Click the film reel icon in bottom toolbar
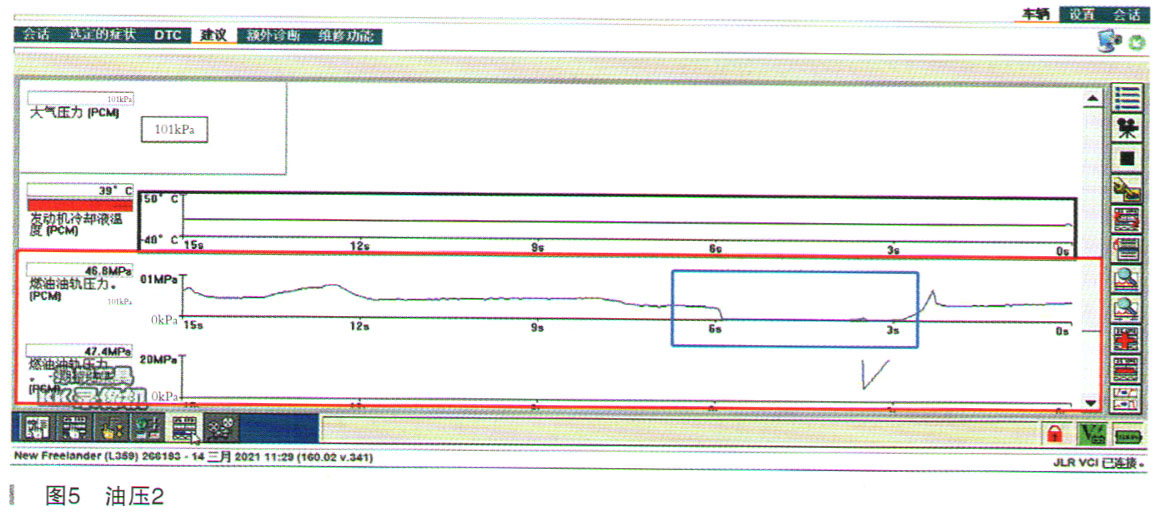The image size is (1161, 517). point(219,429)
